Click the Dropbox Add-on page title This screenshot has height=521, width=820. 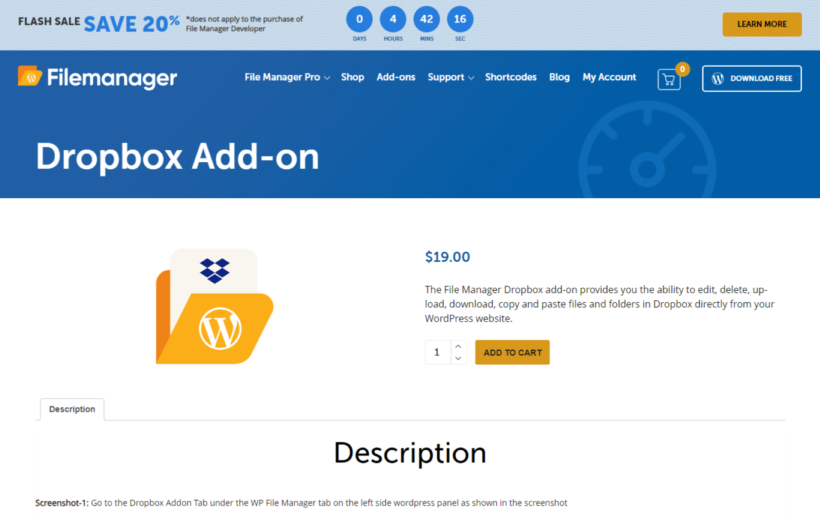pos(177,157)
